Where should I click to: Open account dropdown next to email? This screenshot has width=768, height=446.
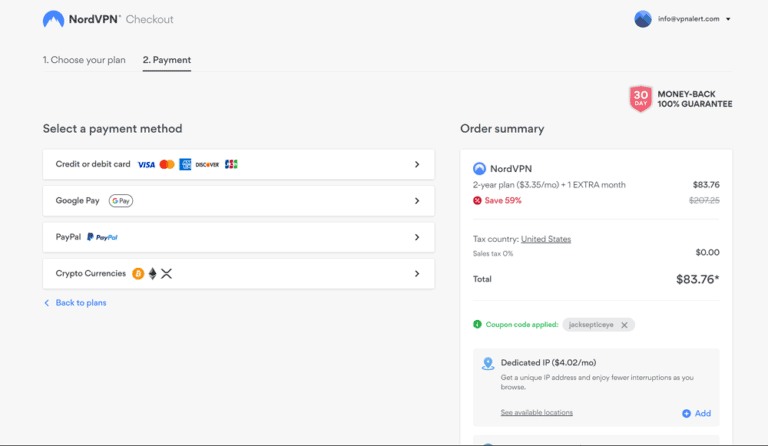[x=728, y=19]
